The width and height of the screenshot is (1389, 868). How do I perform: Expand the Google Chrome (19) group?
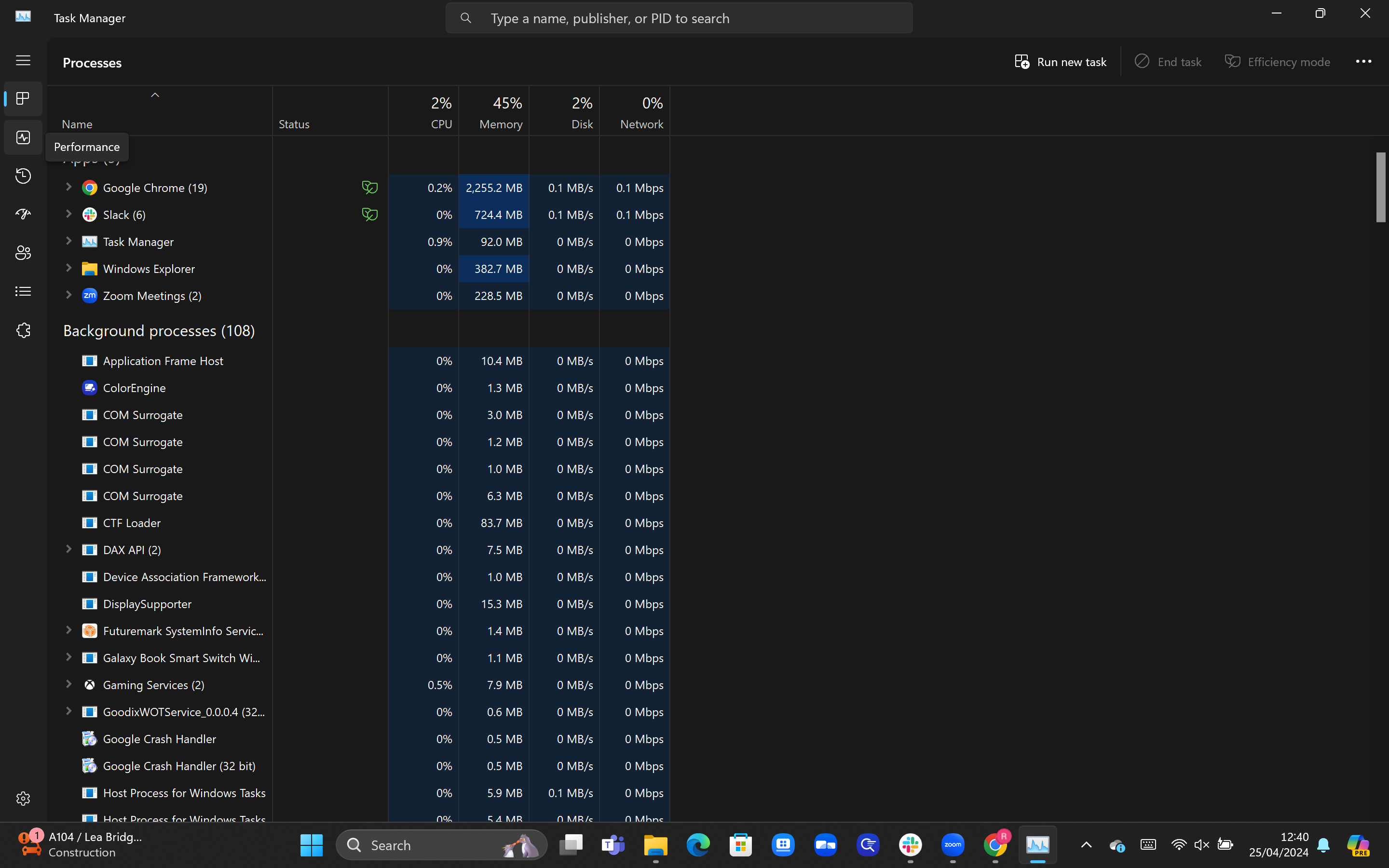click(68, 187)
